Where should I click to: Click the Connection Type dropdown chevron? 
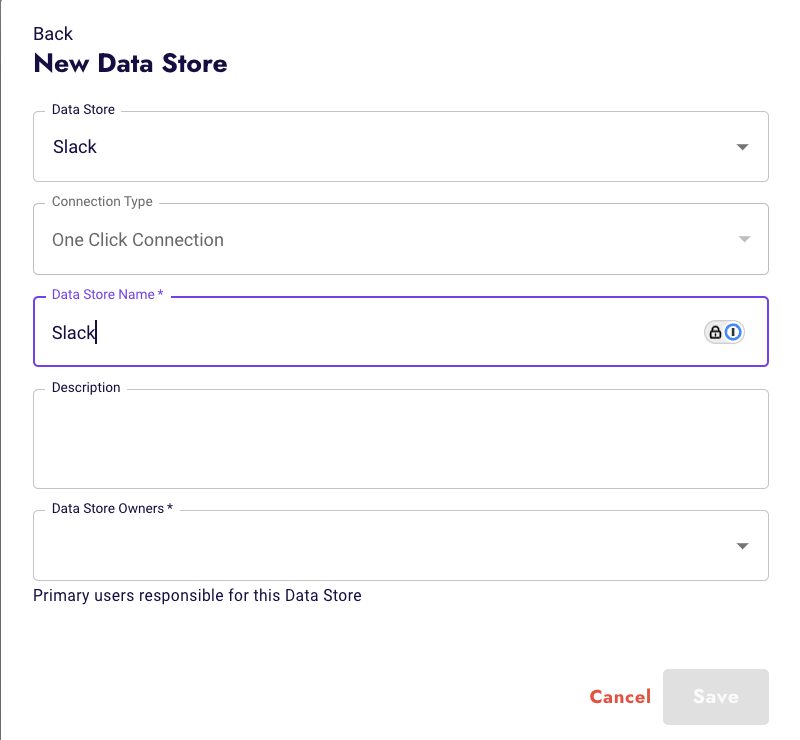point(743,239)
